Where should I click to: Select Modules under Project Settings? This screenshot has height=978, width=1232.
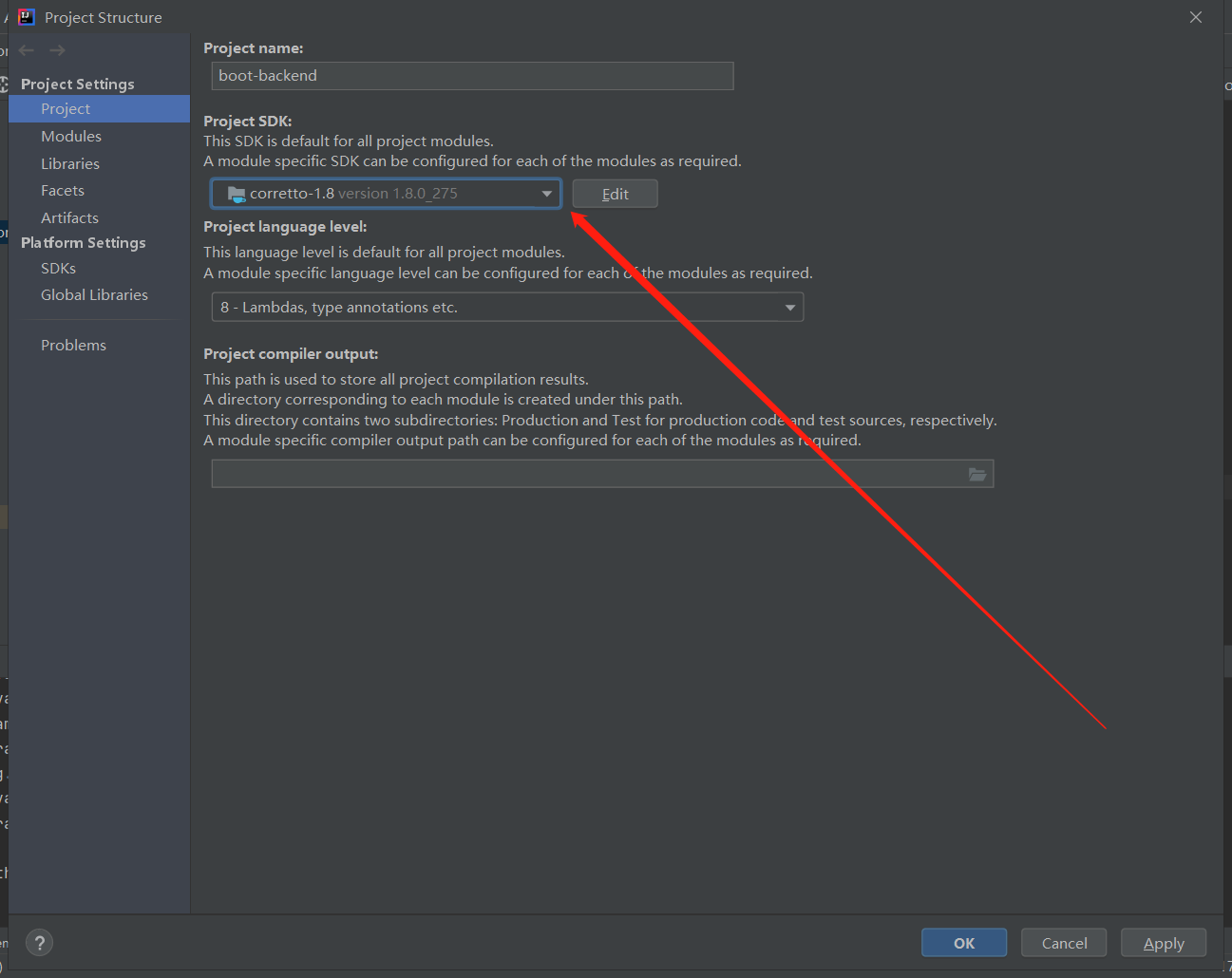(71, 136)
